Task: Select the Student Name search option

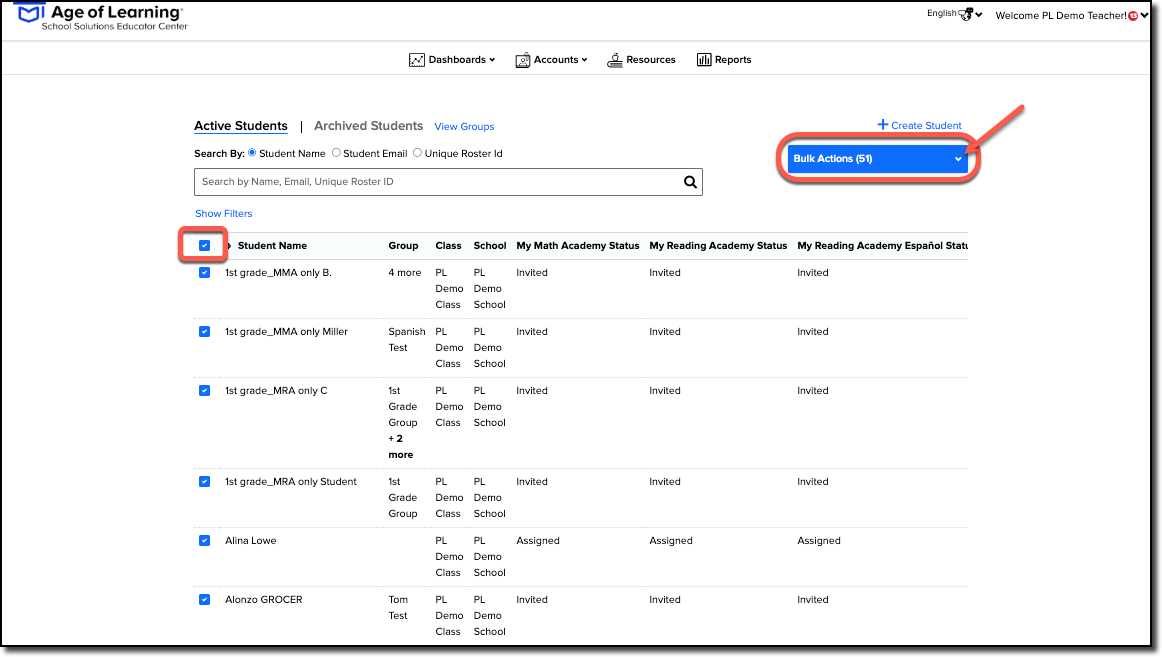Action: (252, 153)
